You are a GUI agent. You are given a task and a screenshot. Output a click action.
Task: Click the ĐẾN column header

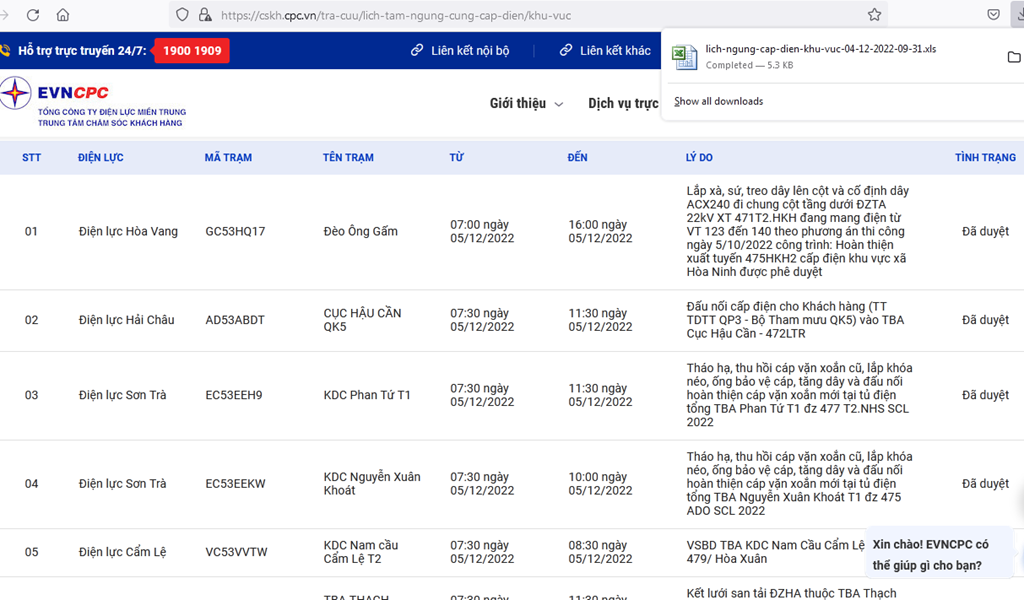coord(577,157)
